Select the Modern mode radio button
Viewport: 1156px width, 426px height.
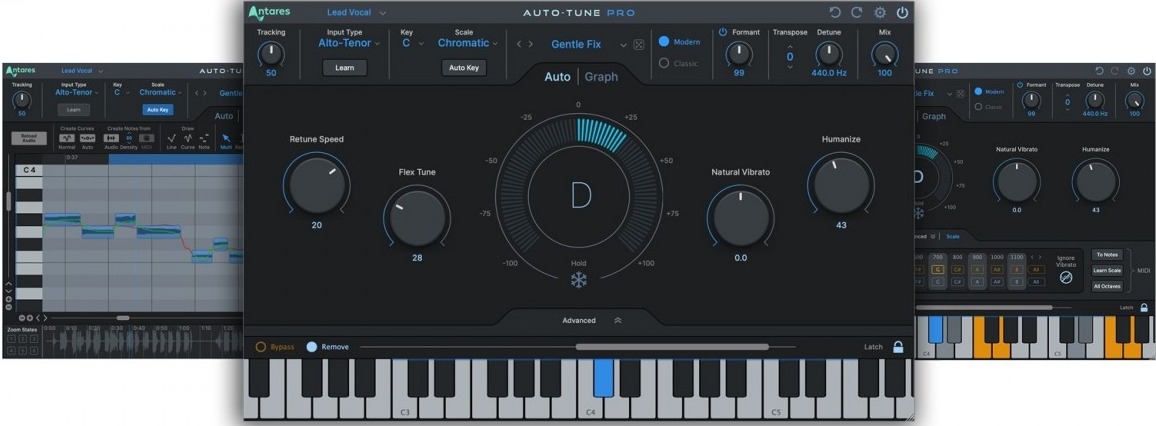click(664, 42)
